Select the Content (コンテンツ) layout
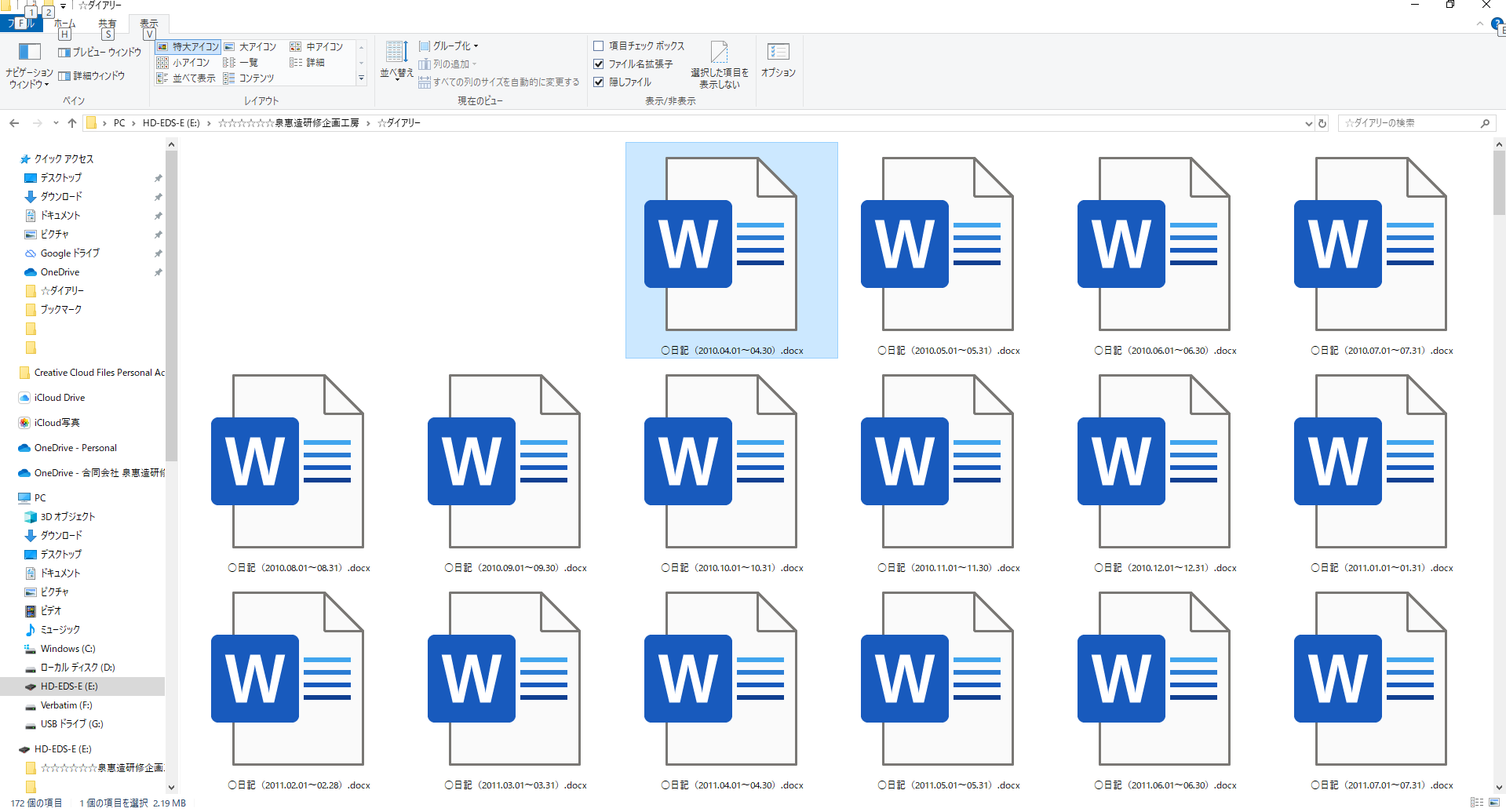Screen dimensions: 1506x812 point(249,78)
